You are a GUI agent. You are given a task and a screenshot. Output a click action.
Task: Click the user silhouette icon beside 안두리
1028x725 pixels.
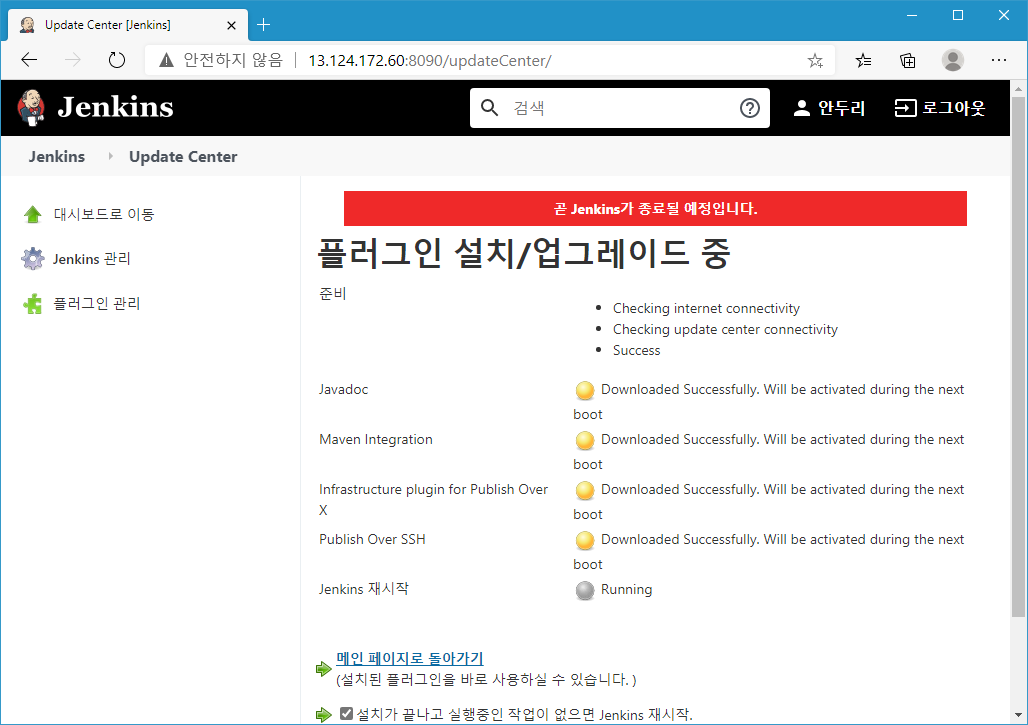(x=801, y=108)
